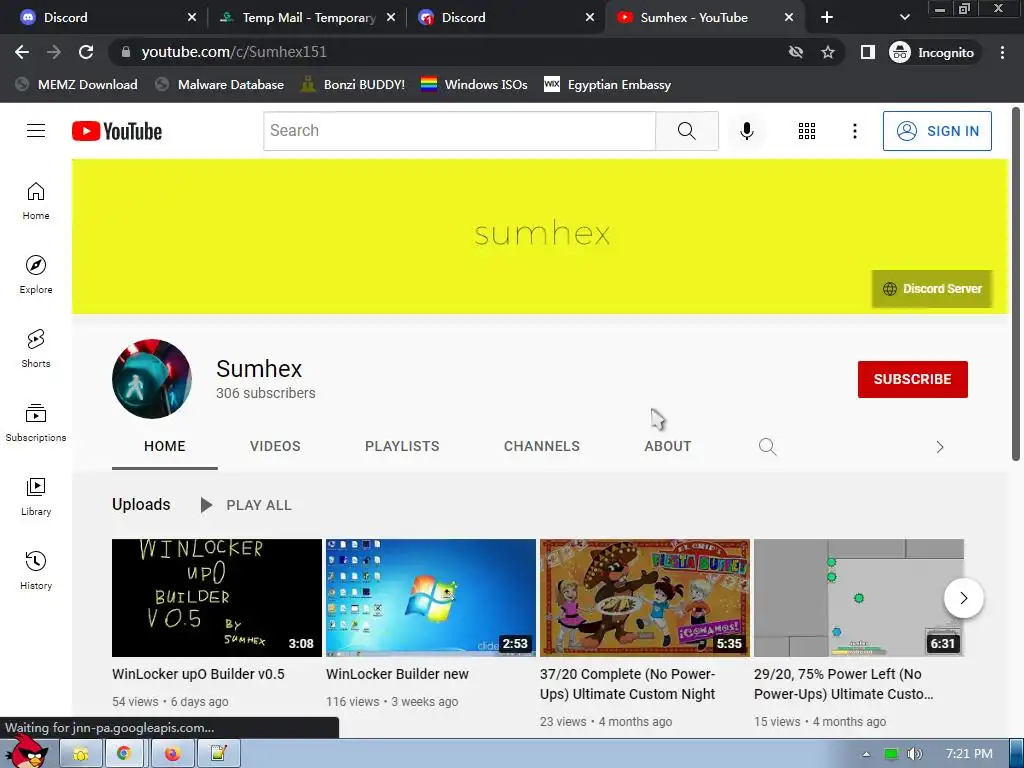Go to Home in sidebar
This screenshot has width=1024, height=768.
(36, 200)
